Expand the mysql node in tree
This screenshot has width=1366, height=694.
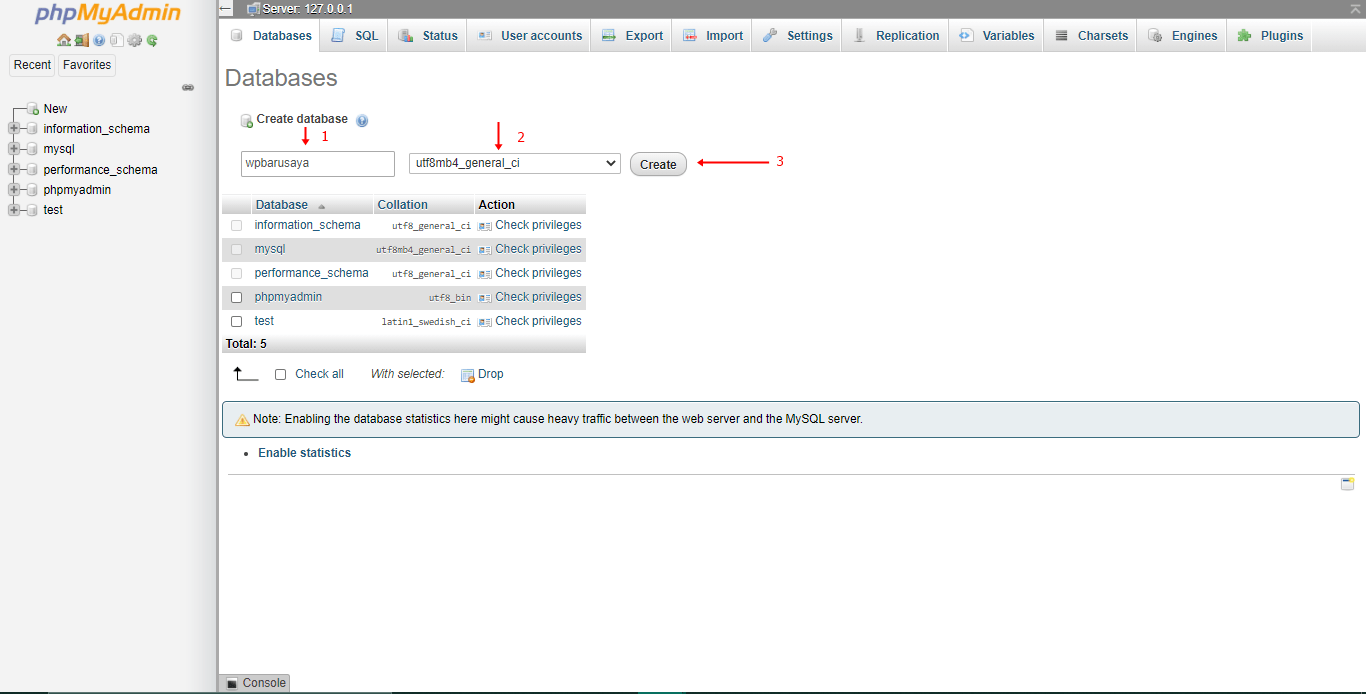pyautogui.click(x=14, y=149)
